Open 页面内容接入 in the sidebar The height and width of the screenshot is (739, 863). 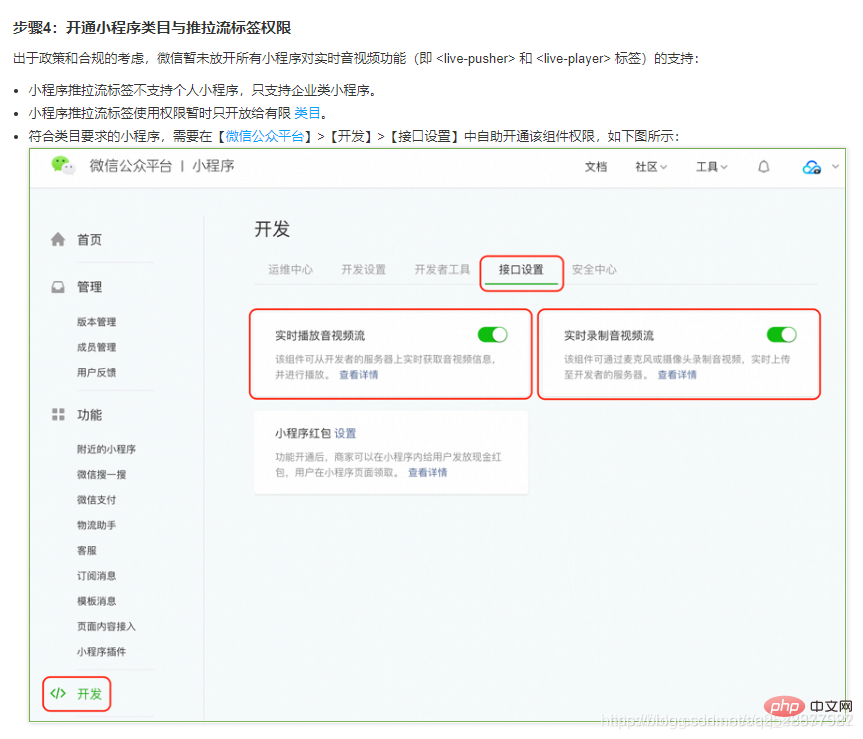click(106, 626)
